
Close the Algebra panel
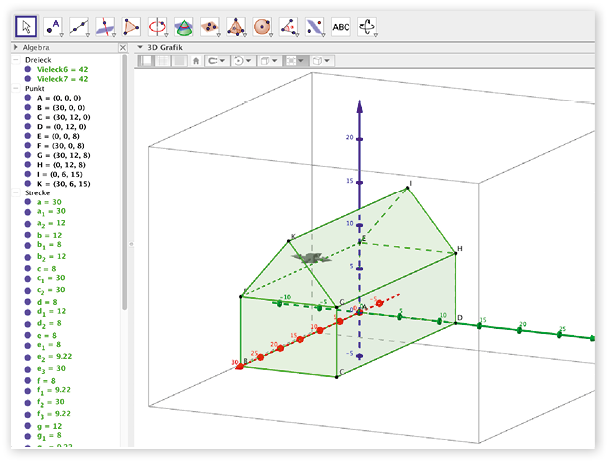point(123,47)
